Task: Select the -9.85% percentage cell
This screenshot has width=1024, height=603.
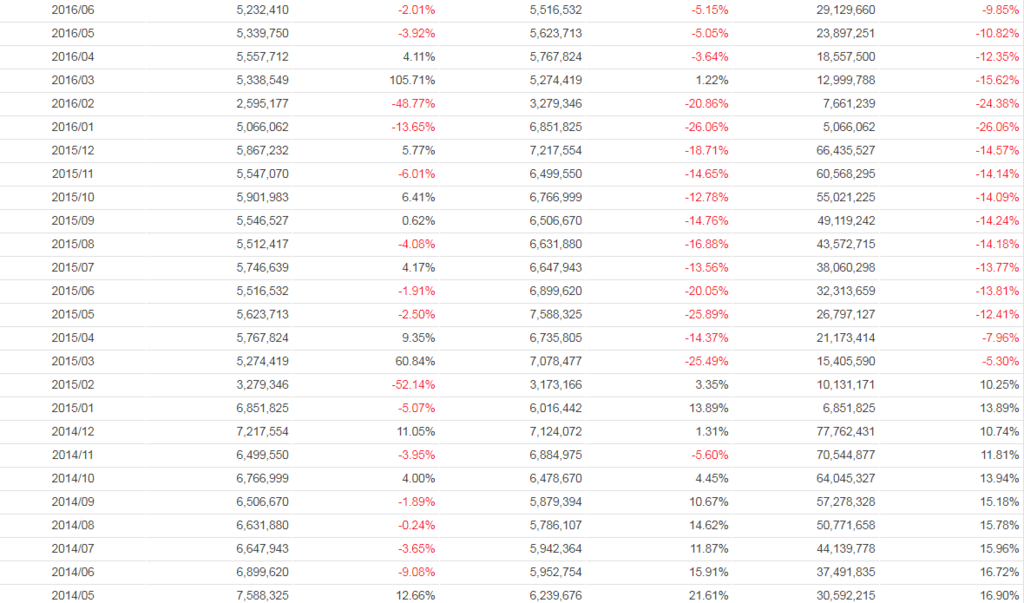Action: coord(998,10)
